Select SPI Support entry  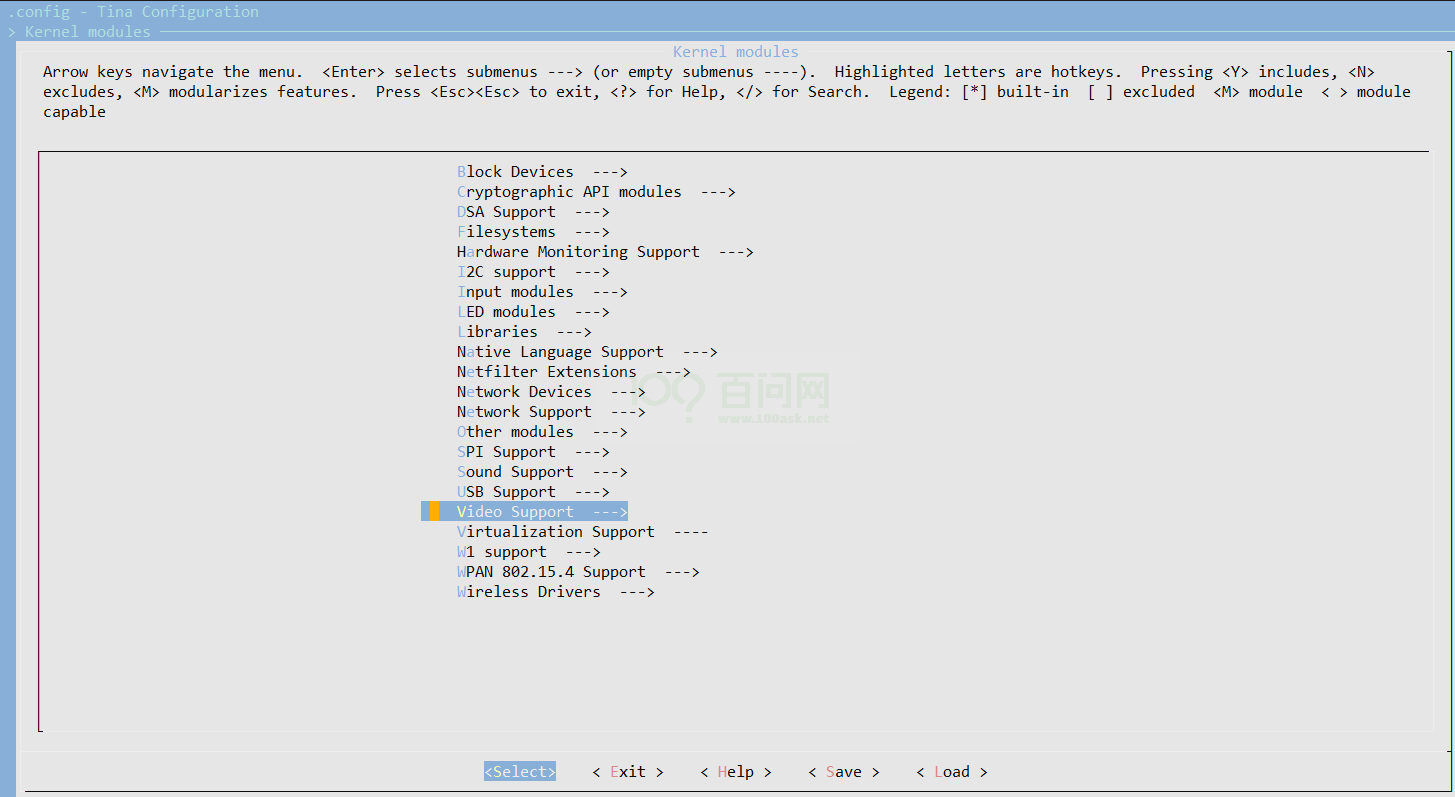tap(533, 452)
